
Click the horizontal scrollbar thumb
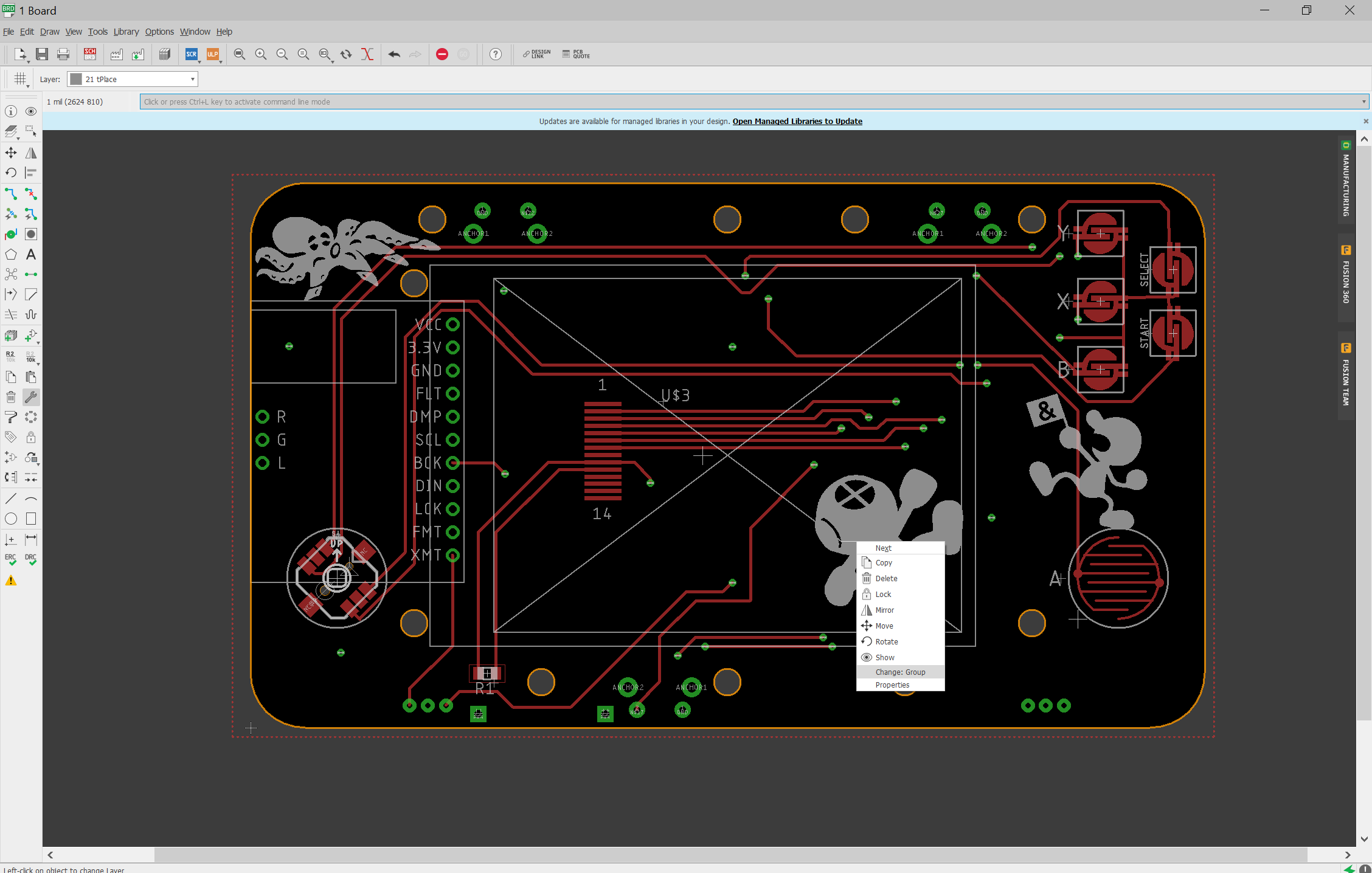tap(731, 855)
